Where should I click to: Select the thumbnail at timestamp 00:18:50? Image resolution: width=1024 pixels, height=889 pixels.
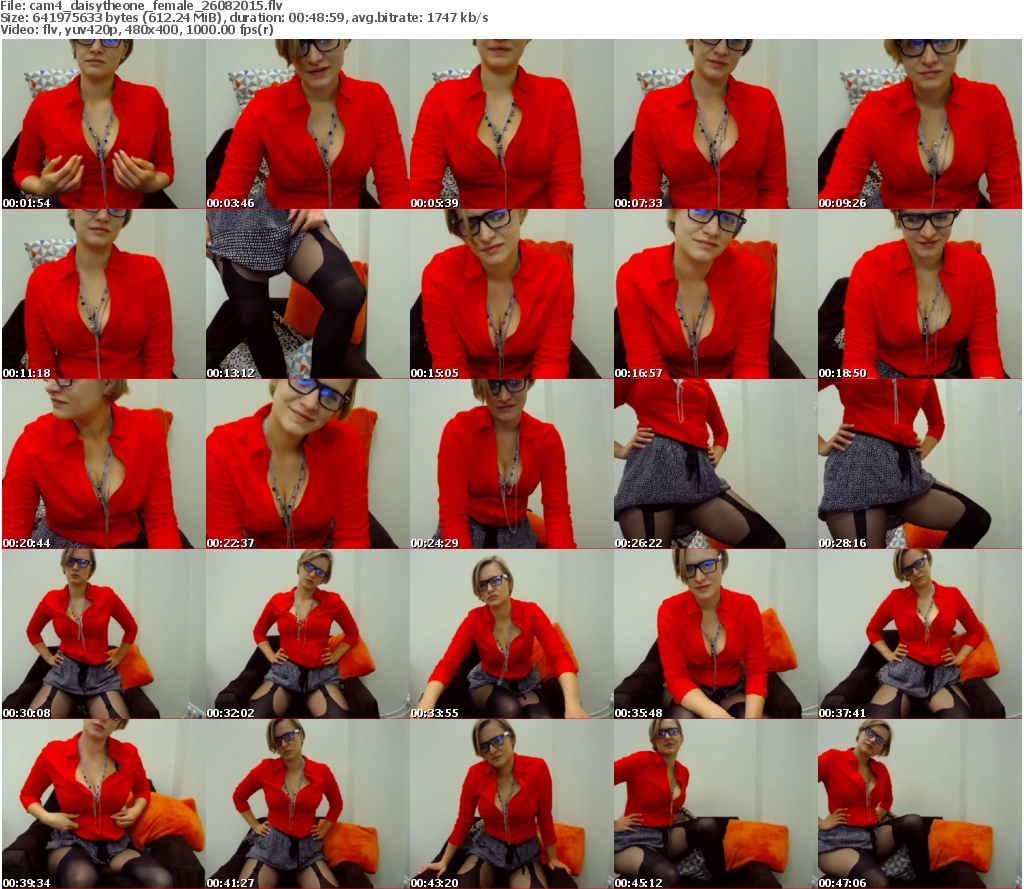tap(920, 294)
